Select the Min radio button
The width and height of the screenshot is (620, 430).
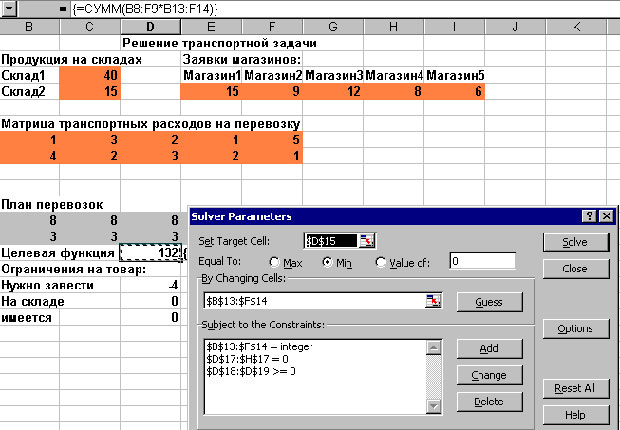pyautogui.click(x=327, y=262)
